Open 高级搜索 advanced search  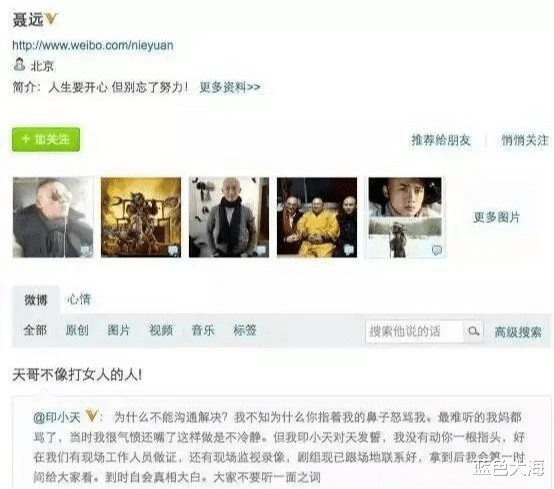click(x=518, y=332)
